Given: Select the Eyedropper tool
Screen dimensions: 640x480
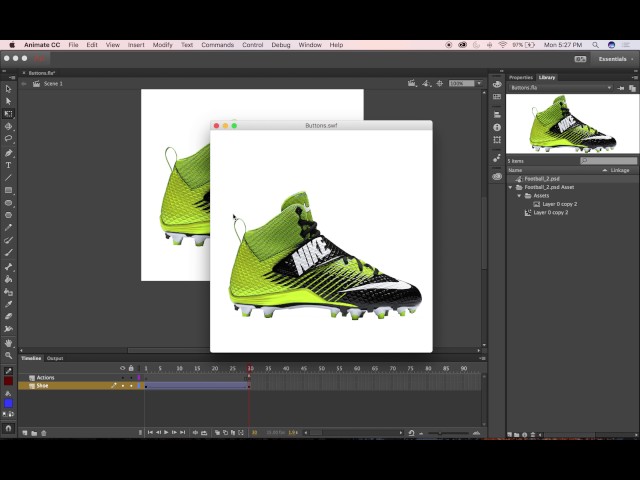Looking at the screenshot, I should click(x=8, y=304).
